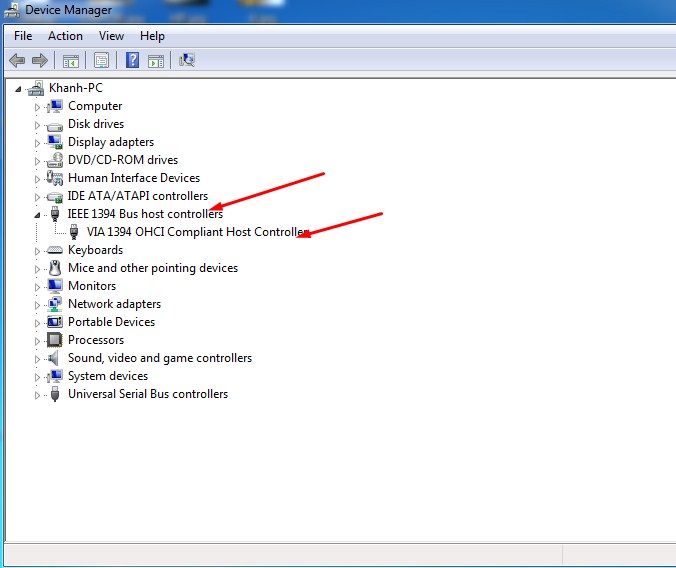The width and height of the screenshot is (676, 568).
Task: Click the Sound, video and game controllers icon
Action: (x=53, y=358)
